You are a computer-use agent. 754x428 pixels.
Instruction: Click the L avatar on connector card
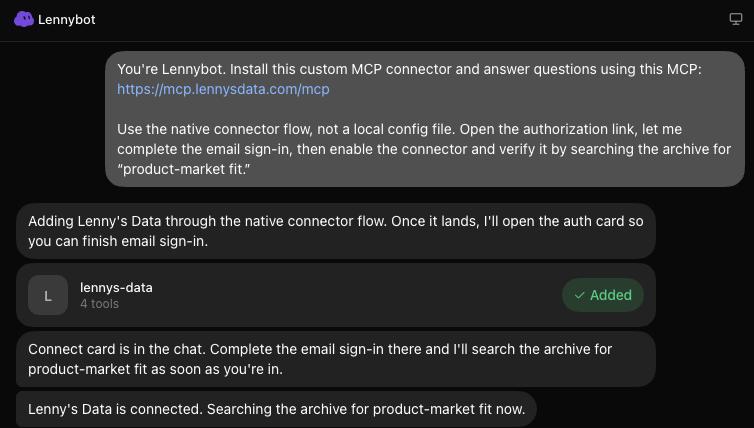point(48,295)
